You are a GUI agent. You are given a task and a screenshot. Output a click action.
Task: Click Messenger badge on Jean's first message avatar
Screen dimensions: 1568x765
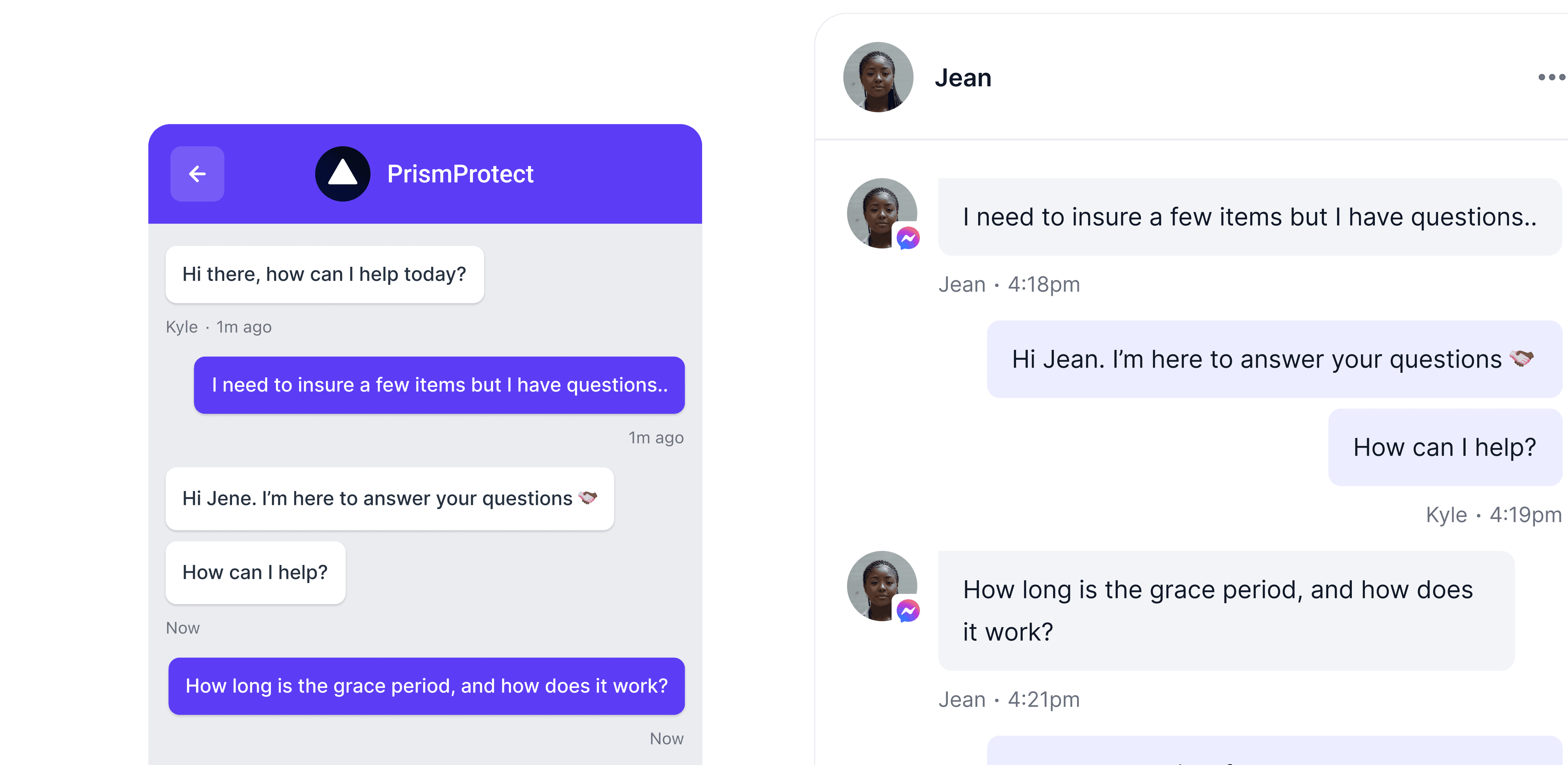908,238
